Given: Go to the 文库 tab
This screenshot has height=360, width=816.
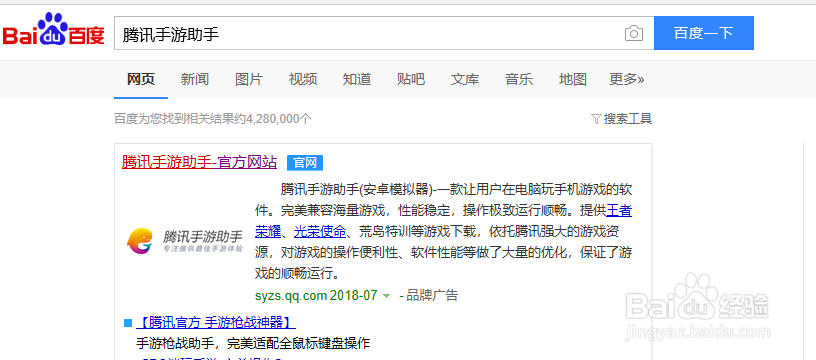Looking at the screenshot, I should 465,79.
